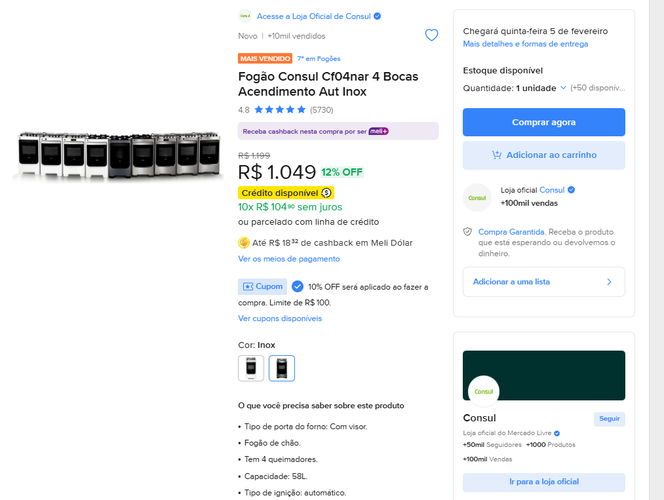Viewport: 664px width, 500px height.
Task: Add product to favorites with heart icon
Action: coord(431,35)
